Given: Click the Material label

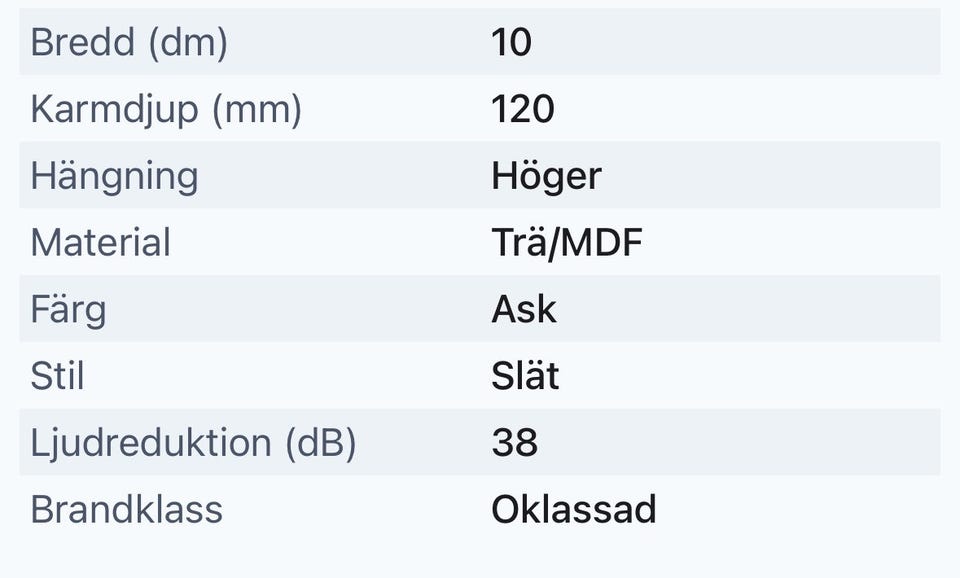Looking at the screenshot, I should 100,243.
